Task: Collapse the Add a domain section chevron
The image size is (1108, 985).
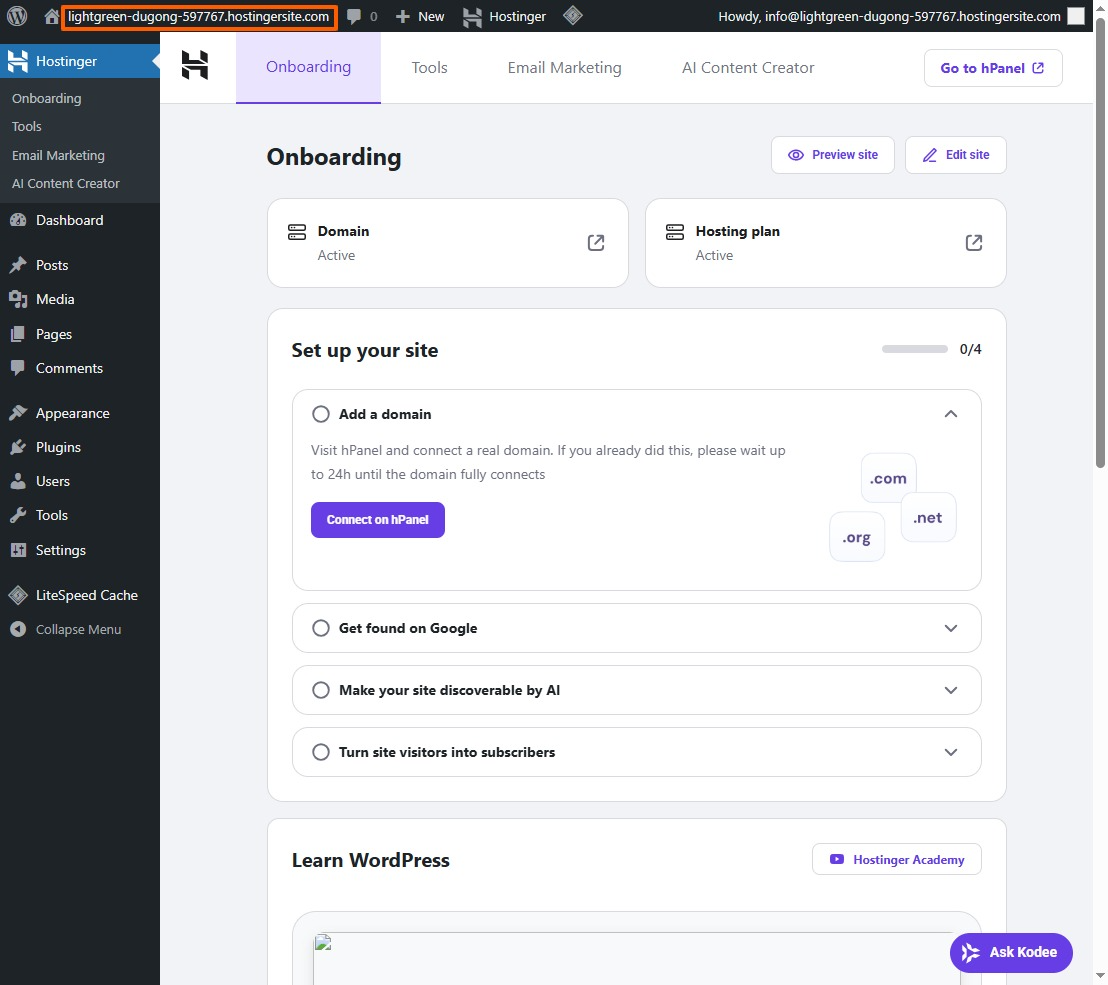Action: [951, 414]
